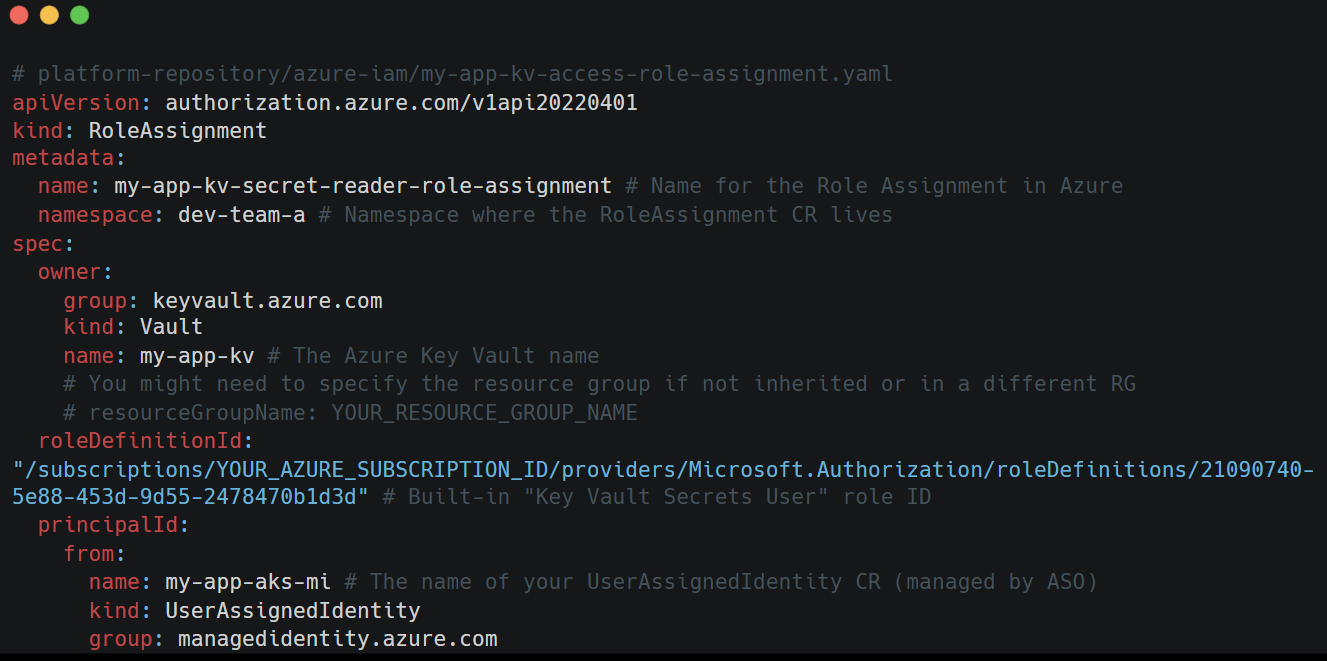
Task: Click comment 'The Azure Key Vault name'
Action: tap(433, 356)
